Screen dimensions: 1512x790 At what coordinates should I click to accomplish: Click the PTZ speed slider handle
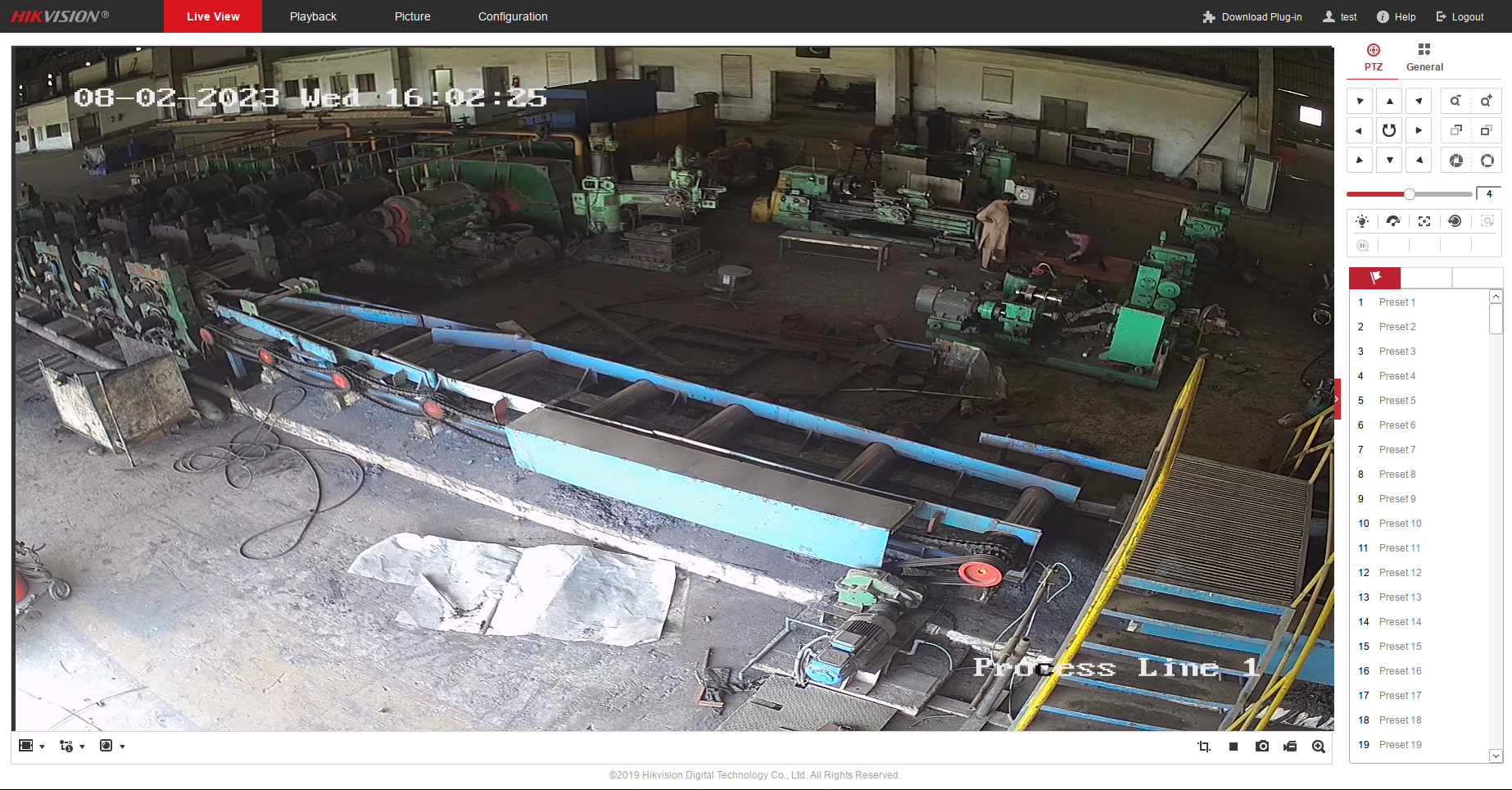coord(1409,194)
